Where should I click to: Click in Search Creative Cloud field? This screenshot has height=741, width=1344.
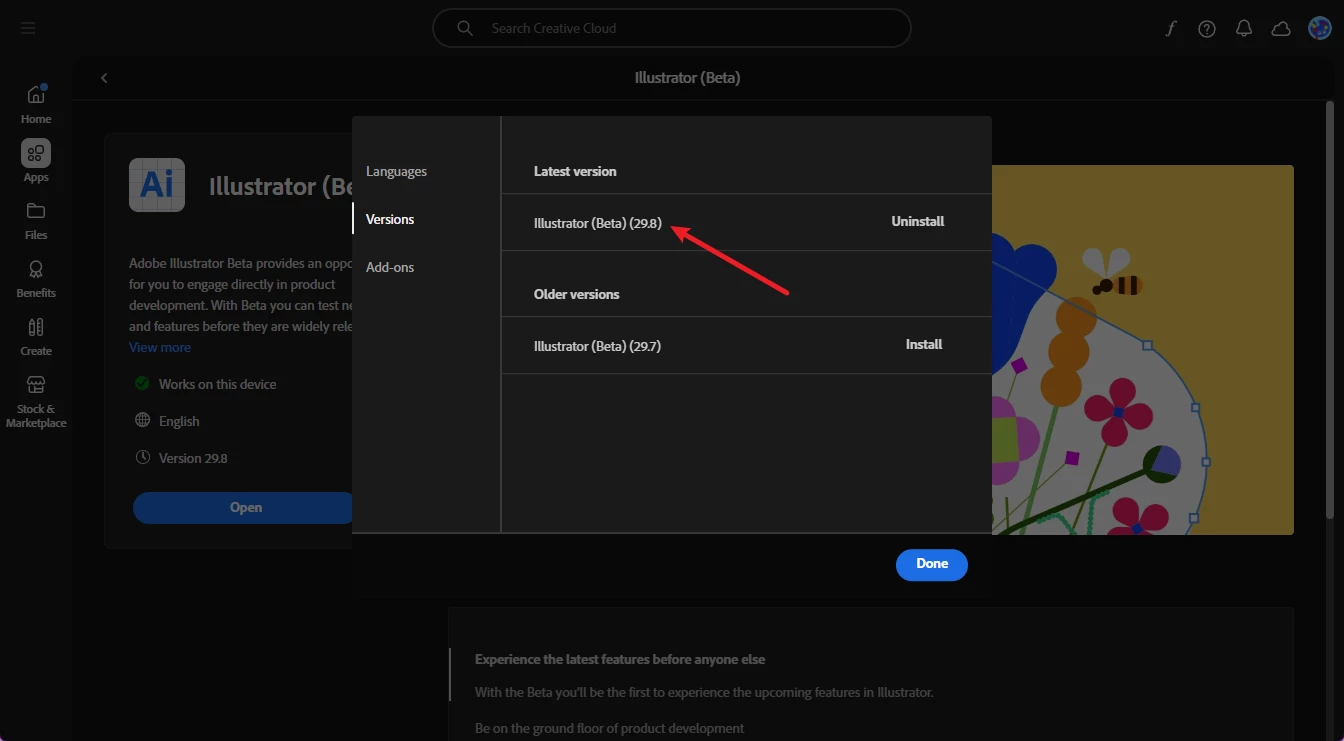click(671, 28)
